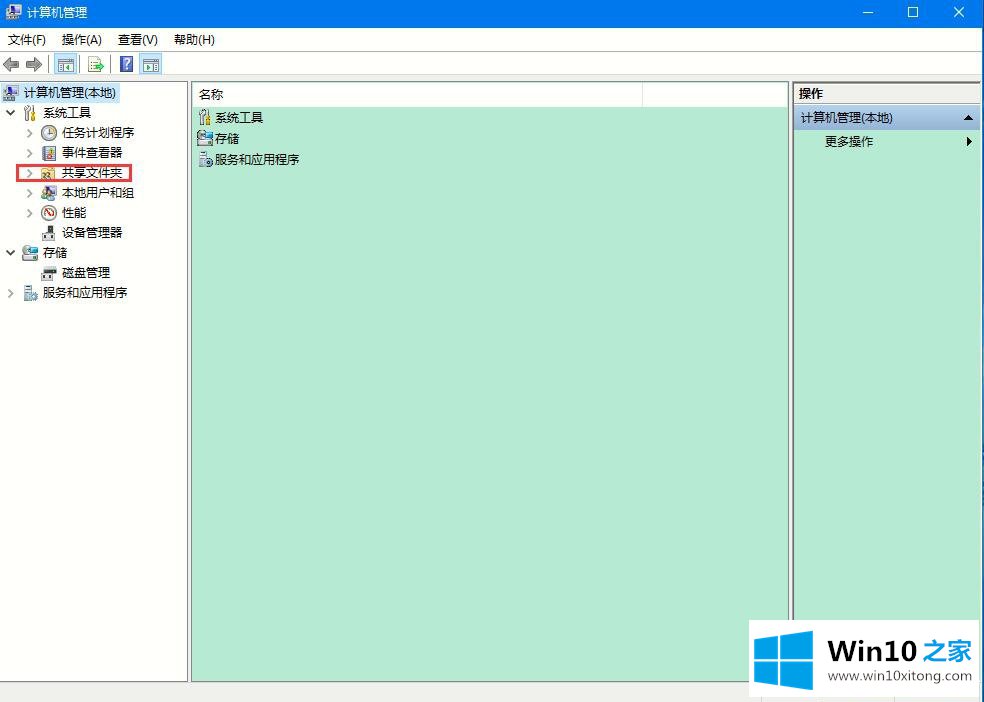Select 设备管理器 in the tree
Viewport: 984px width, 702px height.
coord(92,233)
